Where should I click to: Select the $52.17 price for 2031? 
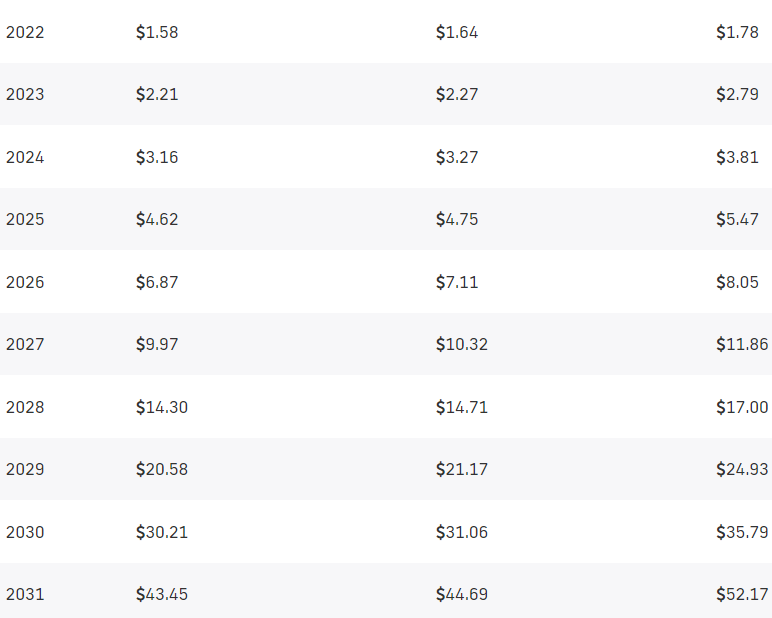742,594
